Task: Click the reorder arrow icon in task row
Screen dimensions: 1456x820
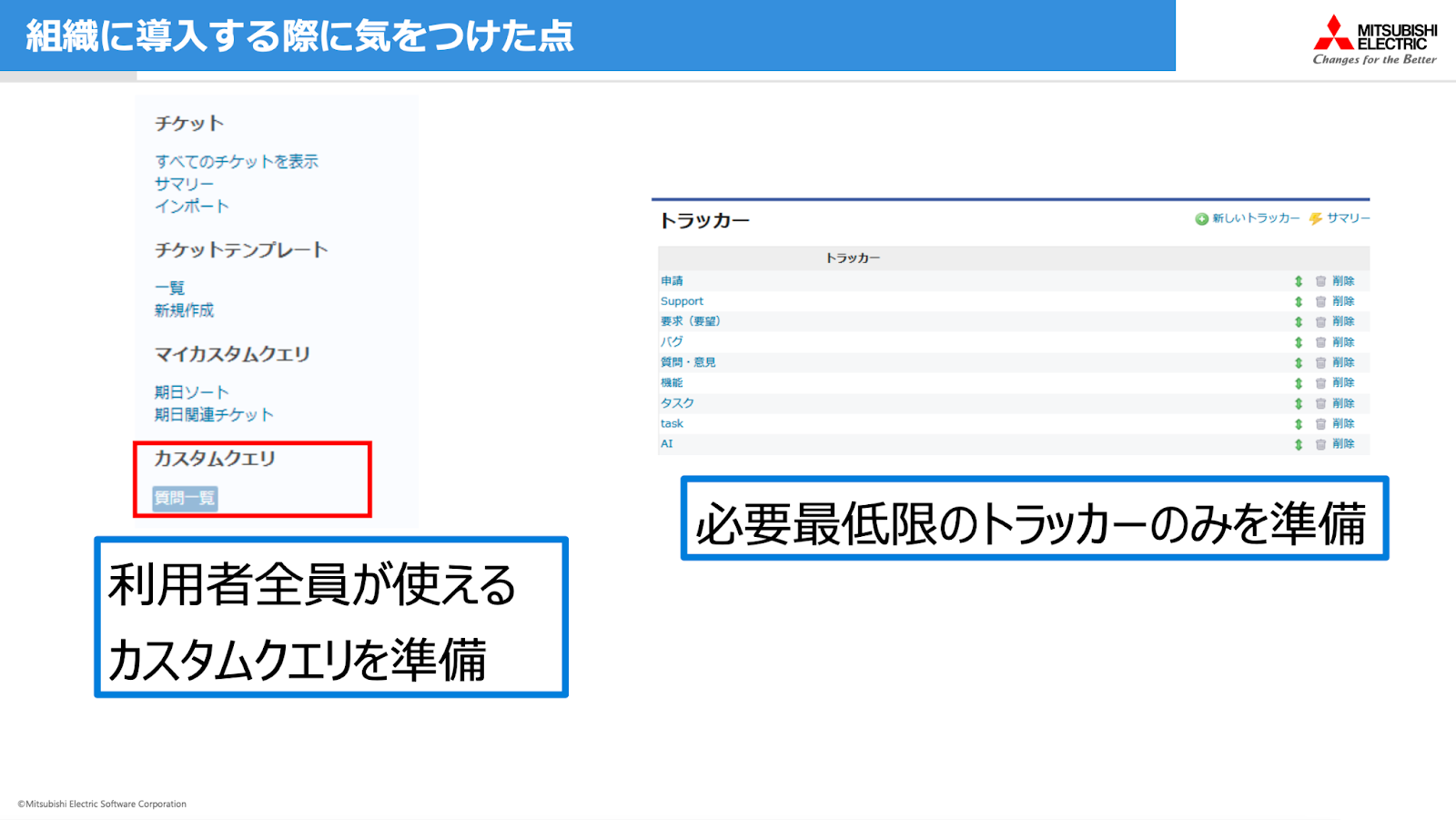Action: pos(1299,424)
